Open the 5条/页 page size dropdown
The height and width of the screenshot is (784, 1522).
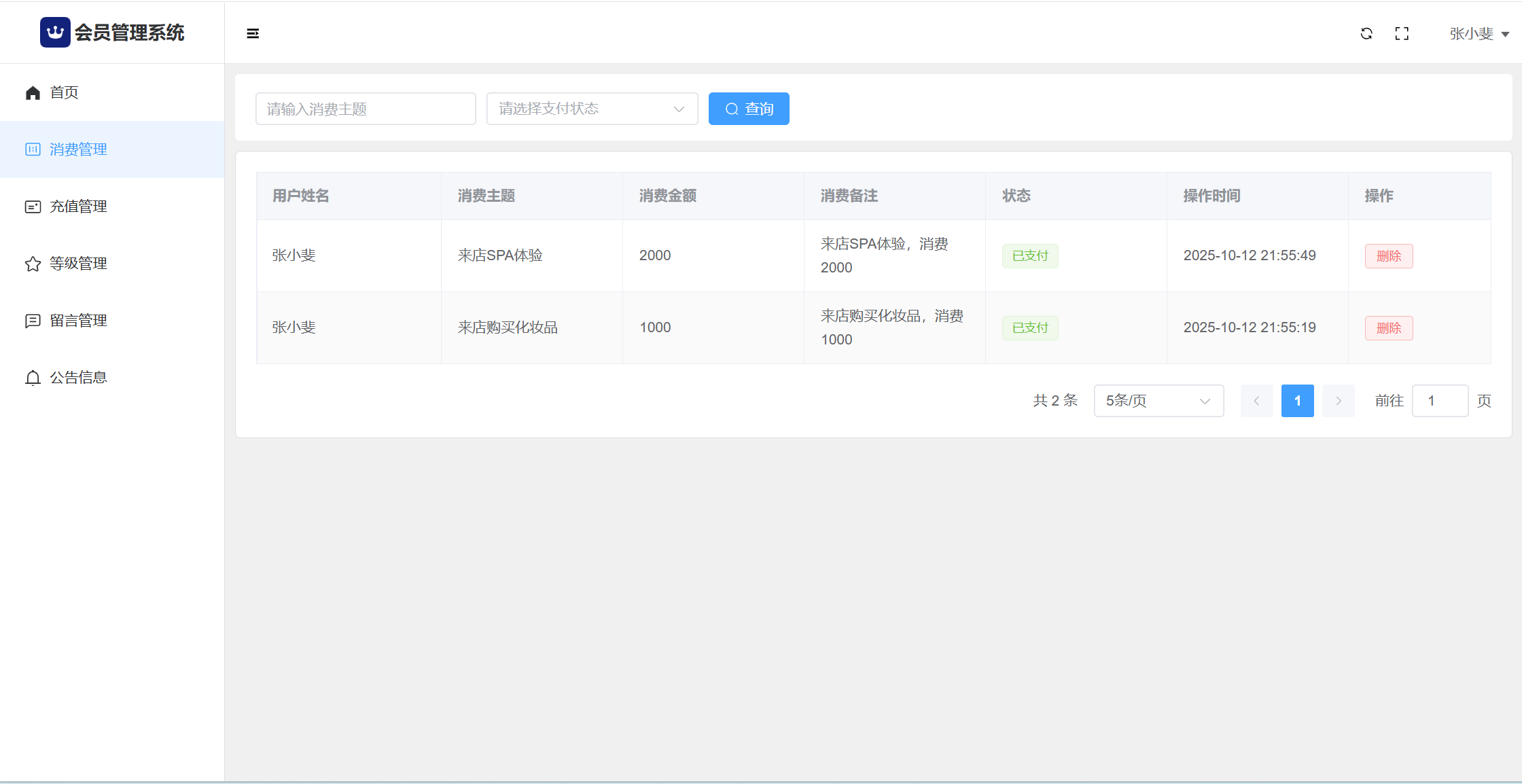pos(1158,401)
